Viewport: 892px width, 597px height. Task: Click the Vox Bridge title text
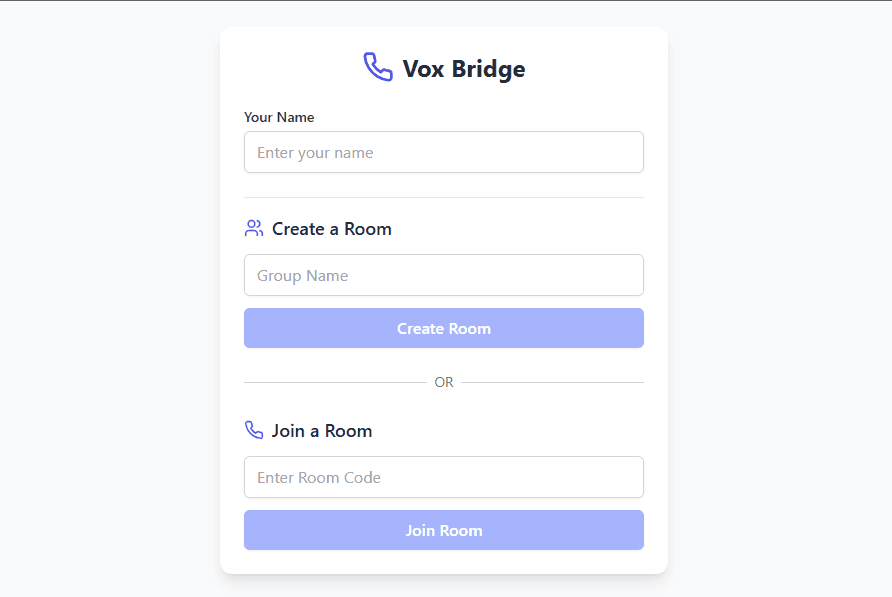point(463,69)
